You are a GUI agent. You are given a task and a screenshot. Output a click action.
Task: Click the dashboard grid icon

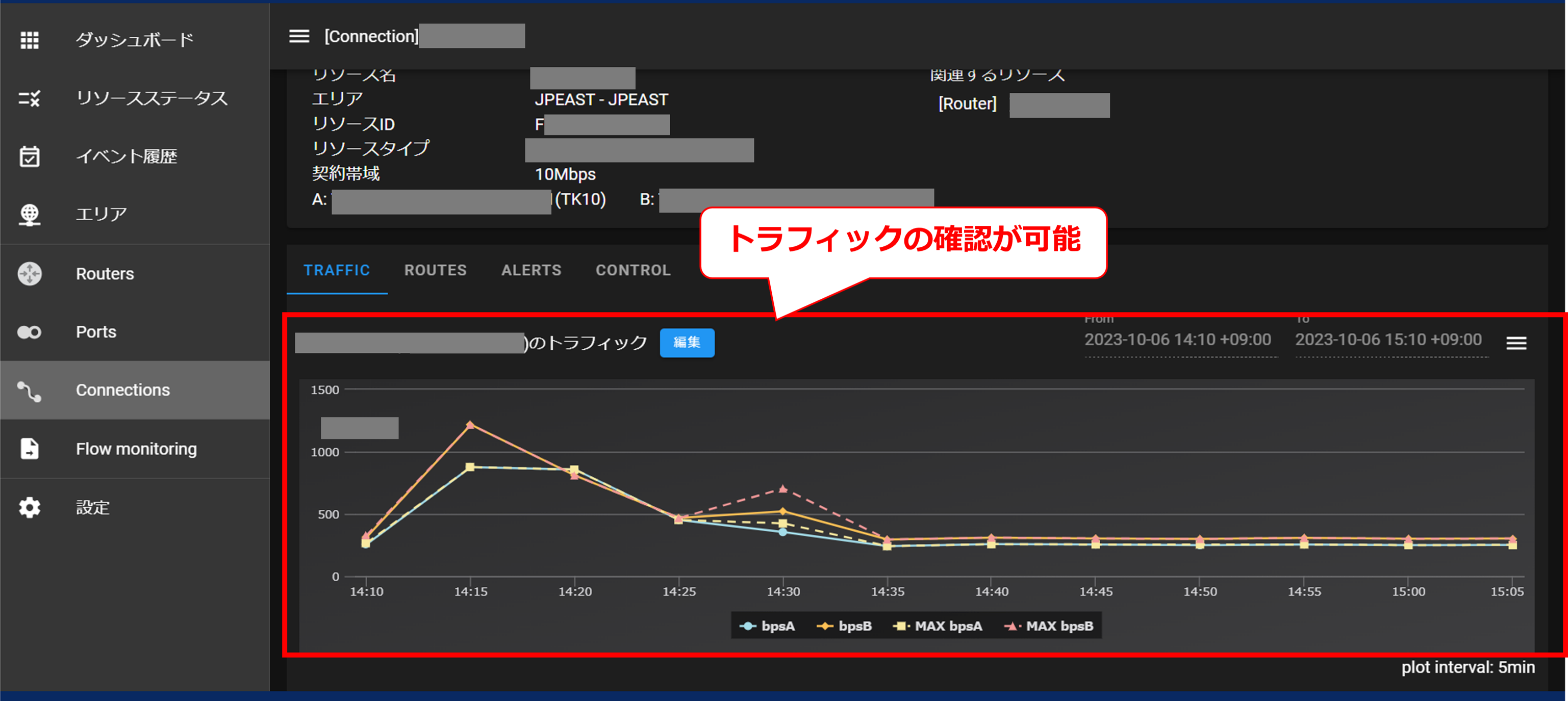click(29, 40)
